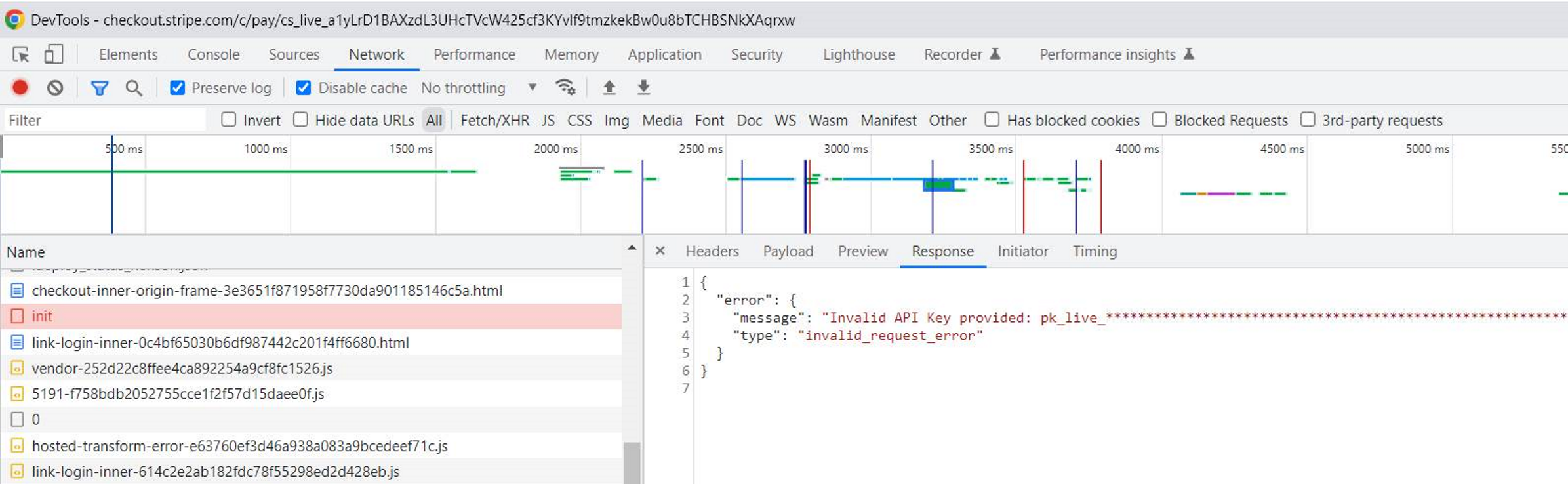Click document icon beside link-login-inner html
1568x484 pixels.
point(17,342)
